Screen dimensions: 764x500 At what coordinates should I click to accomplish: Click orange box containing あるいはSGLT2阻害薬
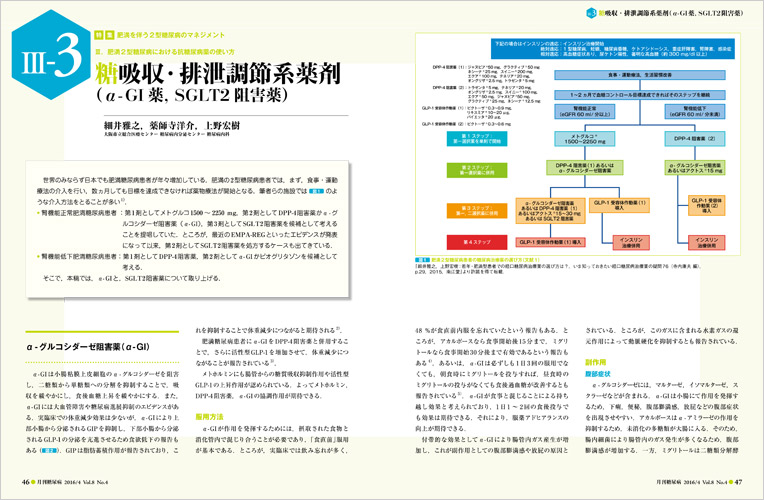pos(551,211)
